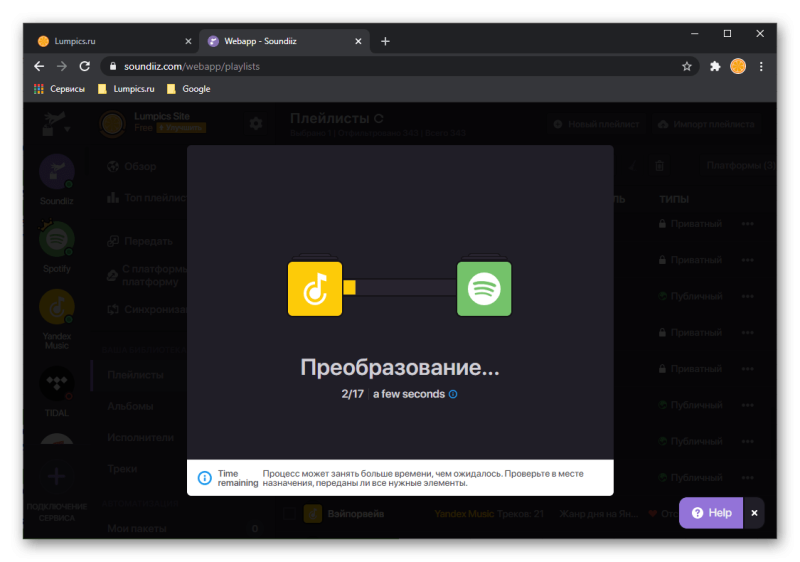The width and height of the screenshot is (800, 562).
Task: Open the Сервисы apps bookmark
Action: click(x=59, y=89)
